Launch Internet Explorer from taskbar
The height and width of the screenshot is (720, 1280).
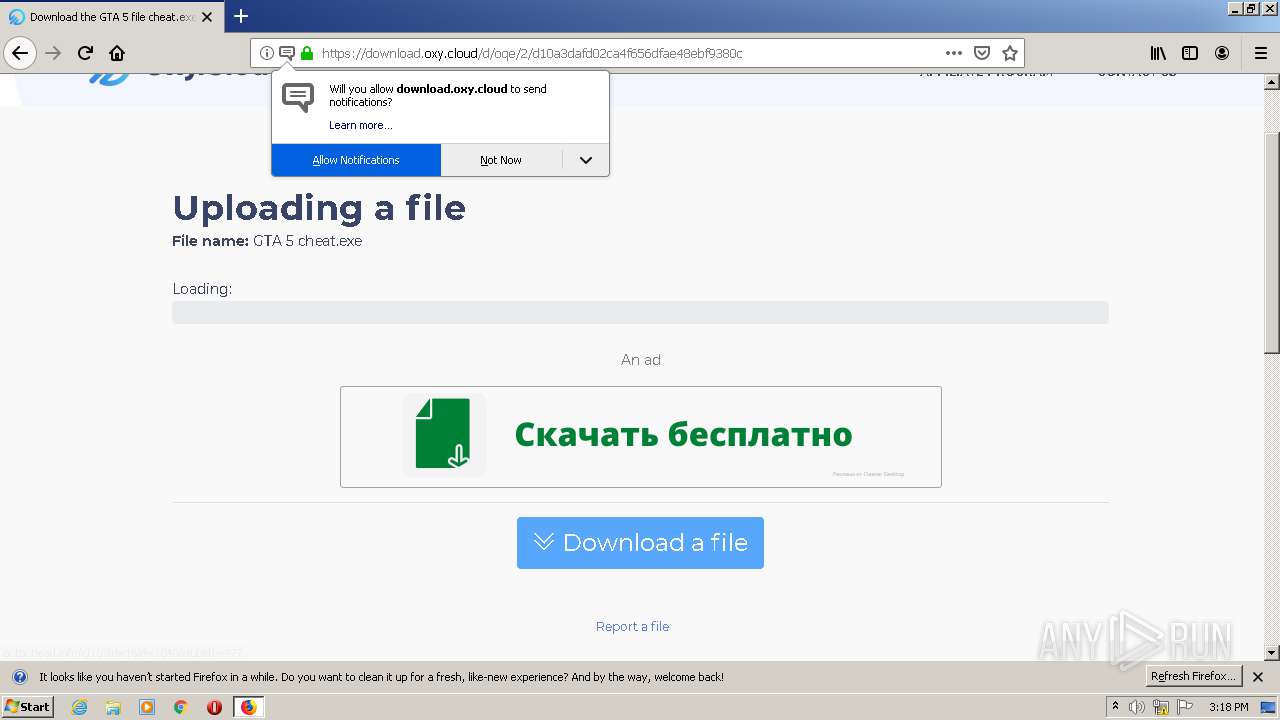click(79, 707)
